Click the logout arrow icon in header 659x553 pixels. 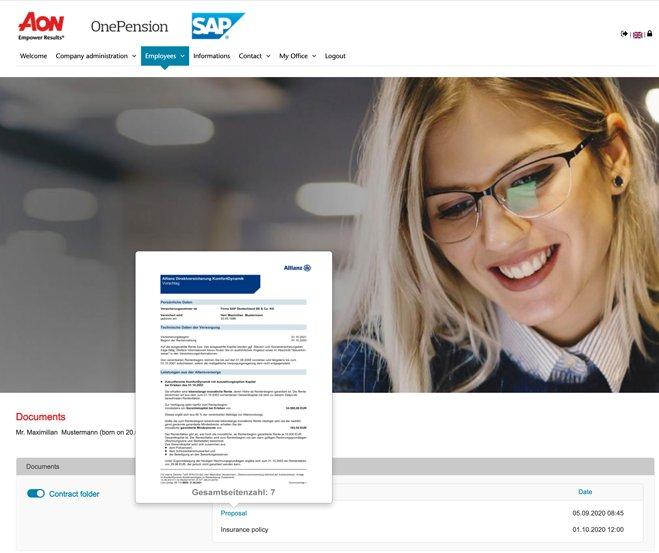pyautogui.click(x=624, y=34)
